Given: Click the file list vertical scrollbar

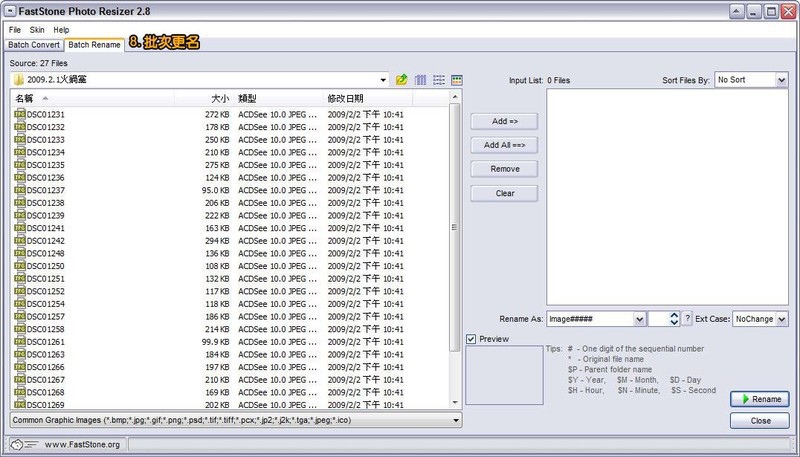Looking at the screenshot, I should [x=455, y=227].
